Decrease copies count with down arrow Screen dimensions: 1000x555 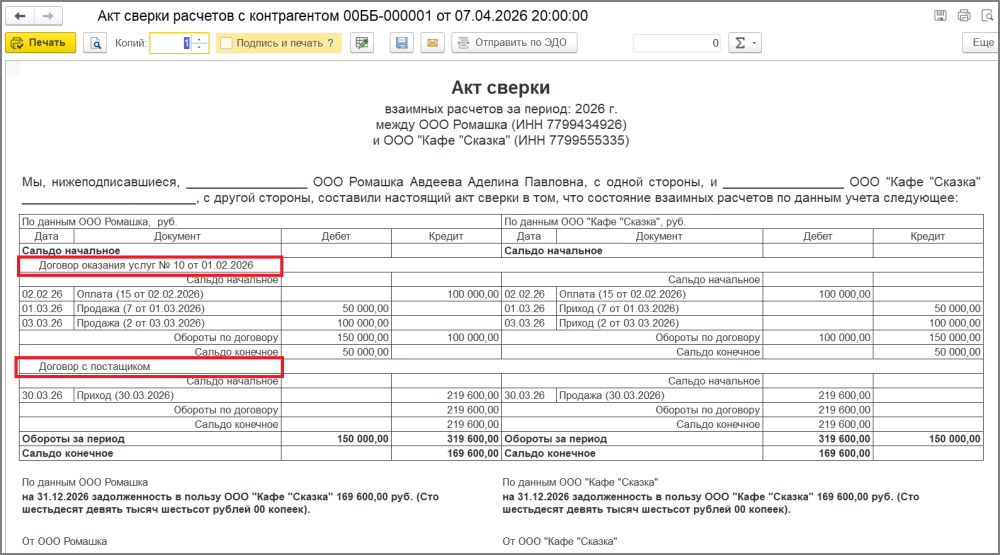[x=200, y=48]
